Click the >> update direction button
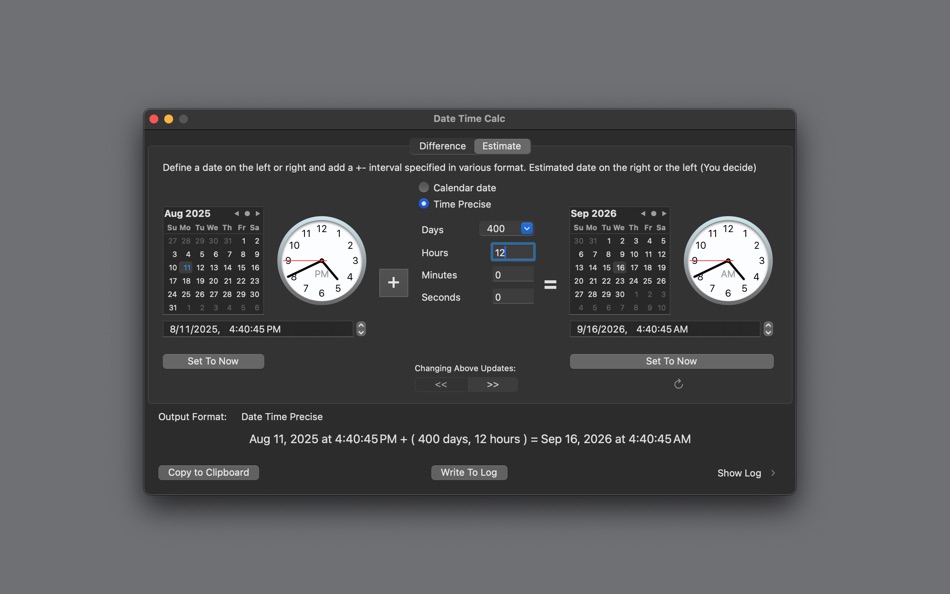The width and height of the screenshot is (950, 594). pos(493,384)
